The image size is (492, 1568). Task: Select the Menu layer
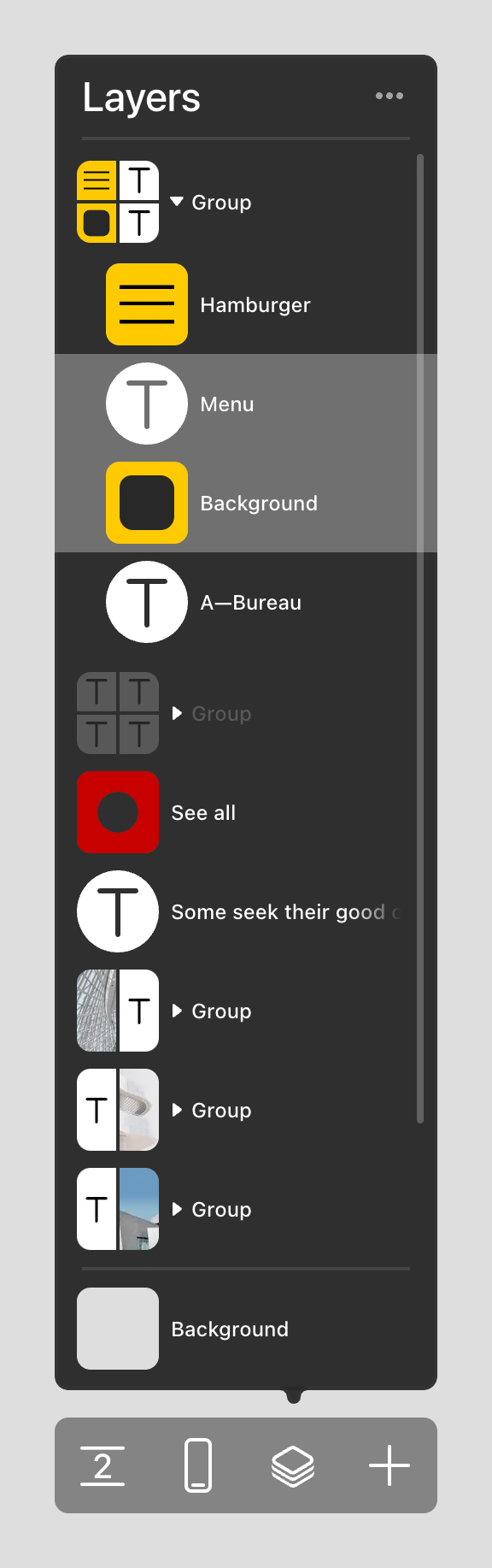[x=225, y=403]
